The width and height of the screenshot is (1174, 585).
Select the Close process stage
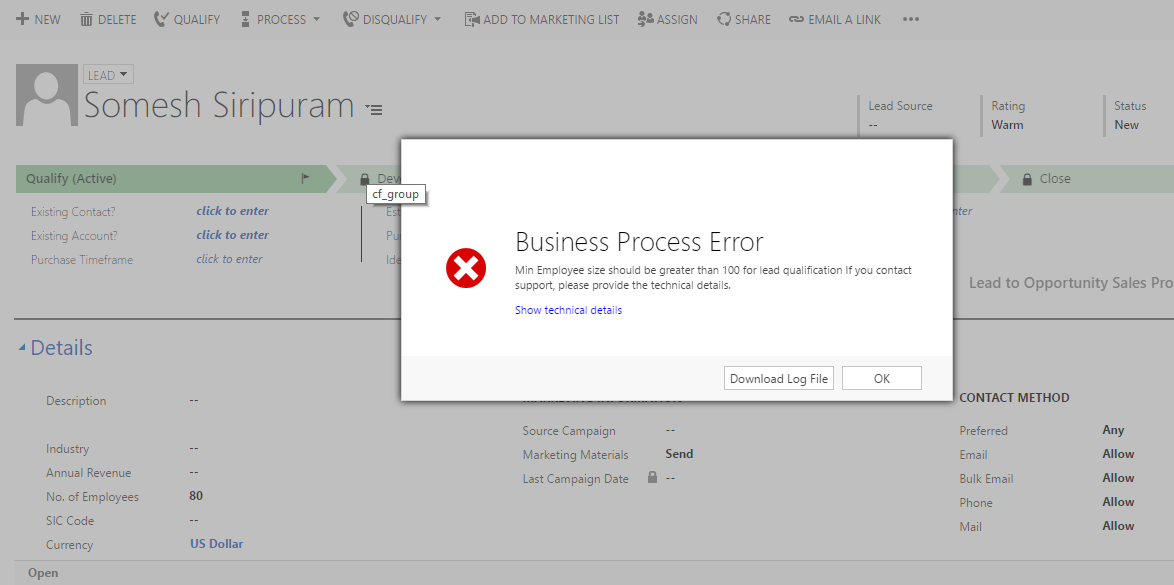(x=1086, y=178)
